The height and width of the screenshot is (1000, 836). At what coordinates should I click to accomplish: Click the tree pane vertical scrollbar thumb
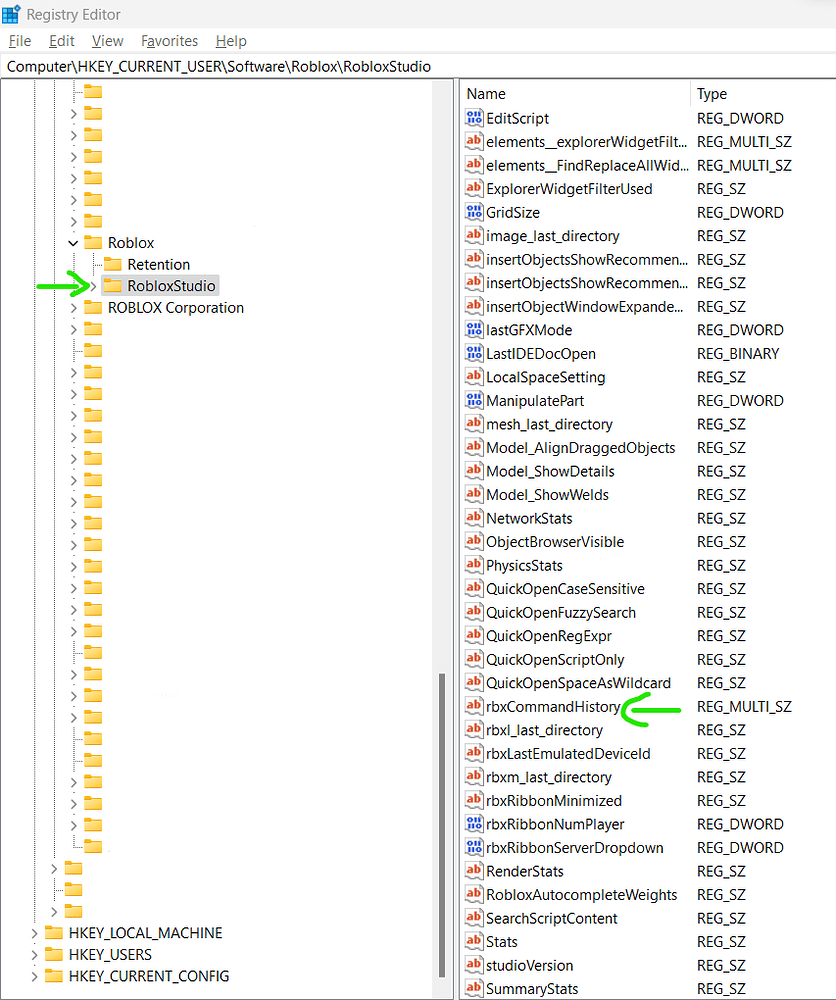(x=442, y=825)
